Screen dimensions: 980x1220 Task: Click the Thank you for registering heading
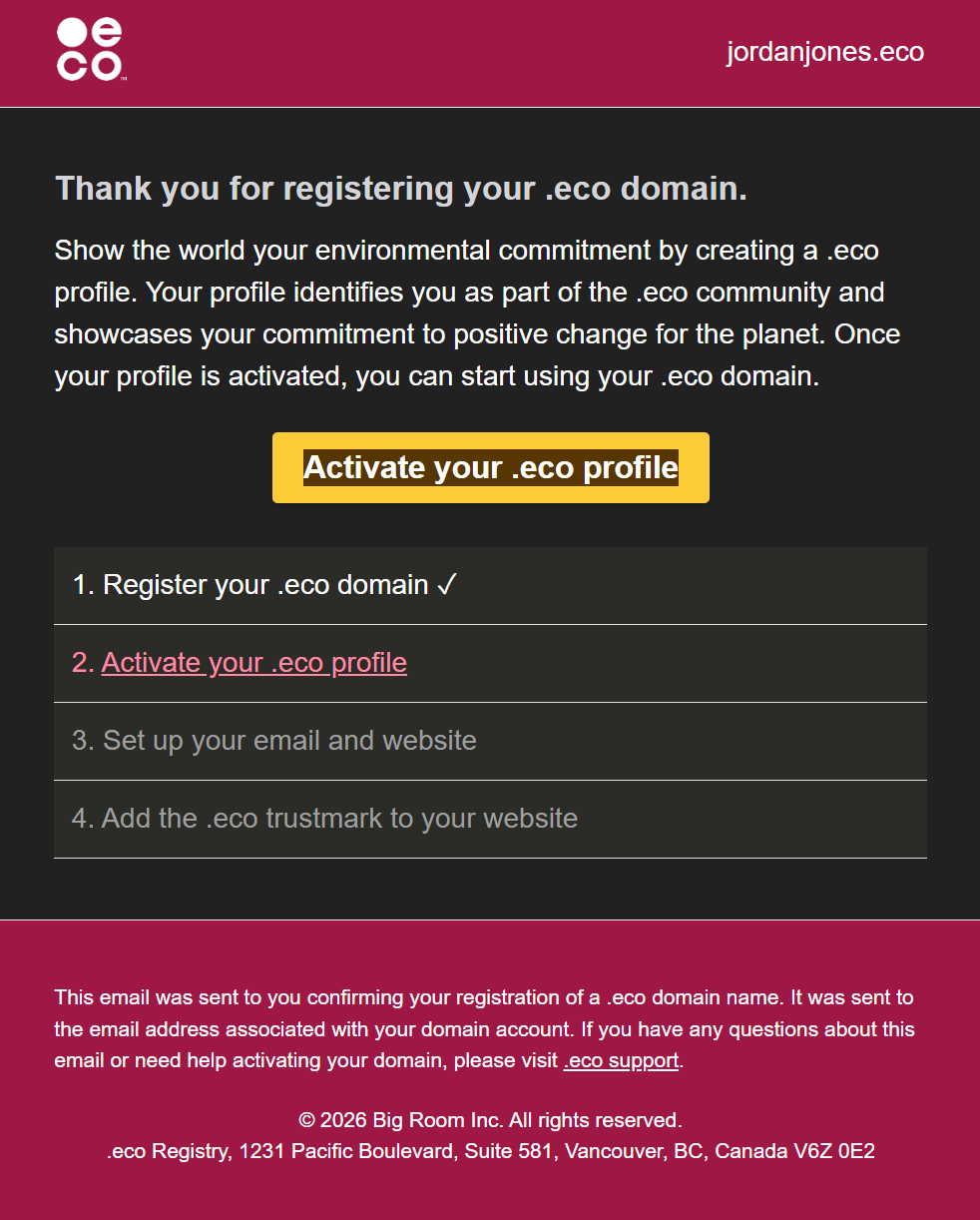(400, 189)
